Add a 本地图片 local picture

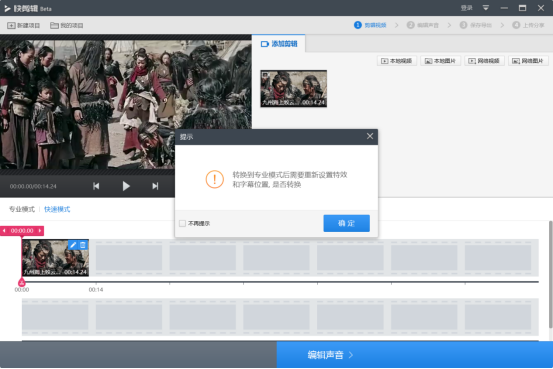click(440, 61)
